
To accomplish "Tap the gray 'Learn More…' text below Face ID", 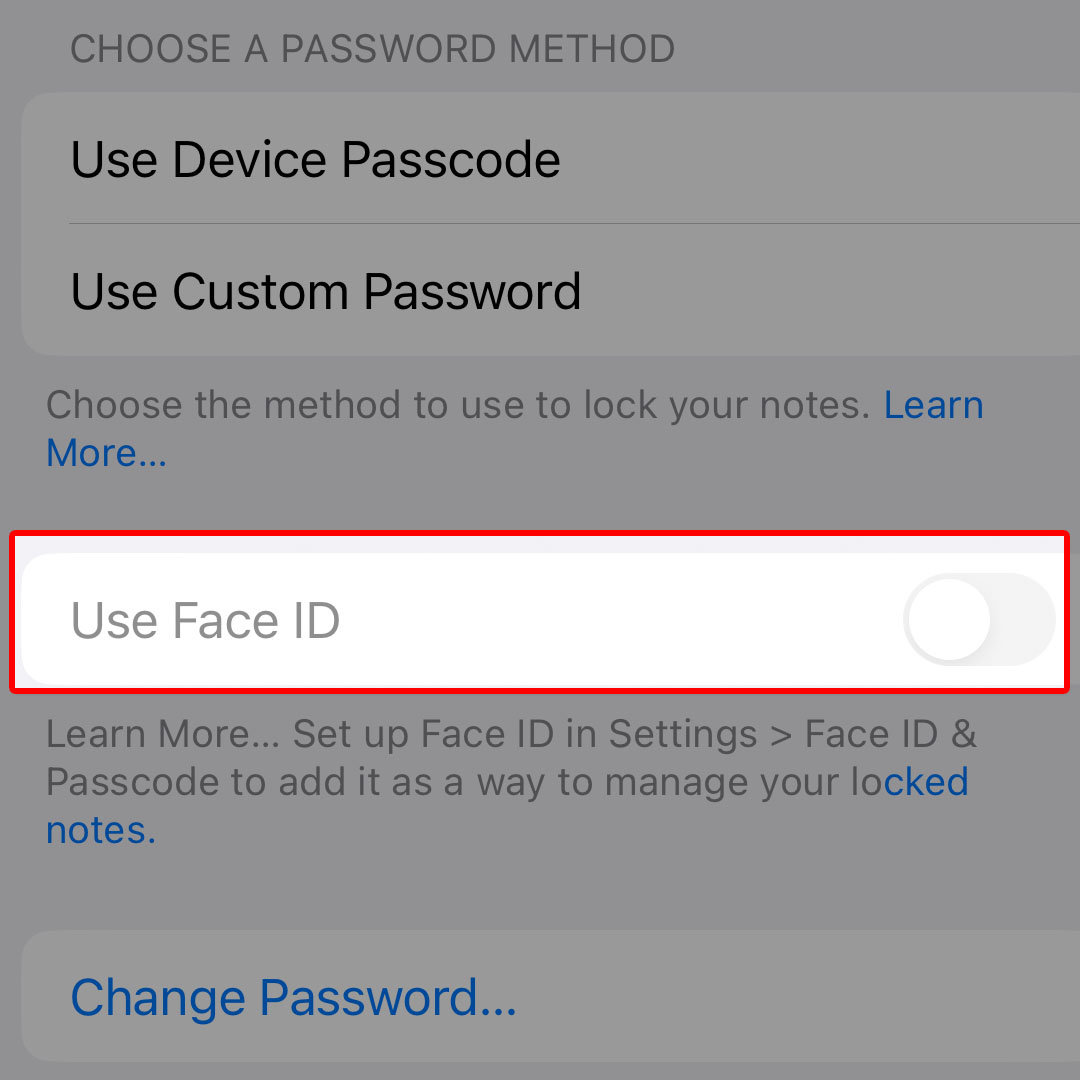I will click(163, 733).
